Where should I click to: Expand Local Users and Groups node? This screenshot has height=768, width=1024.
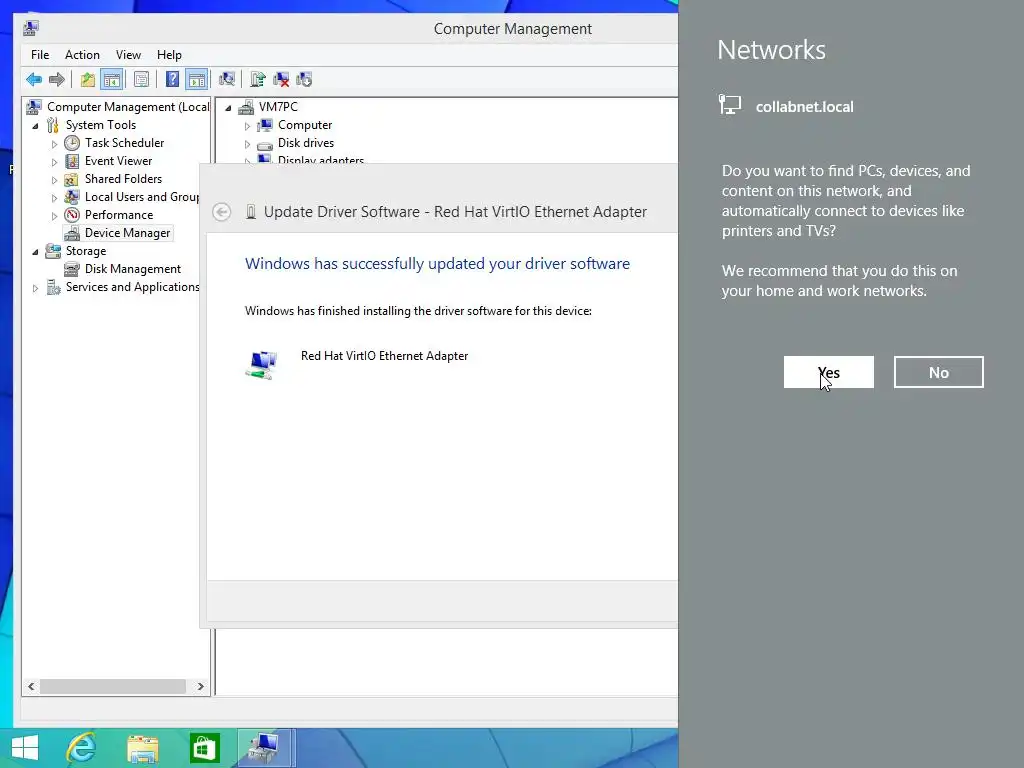54,197
